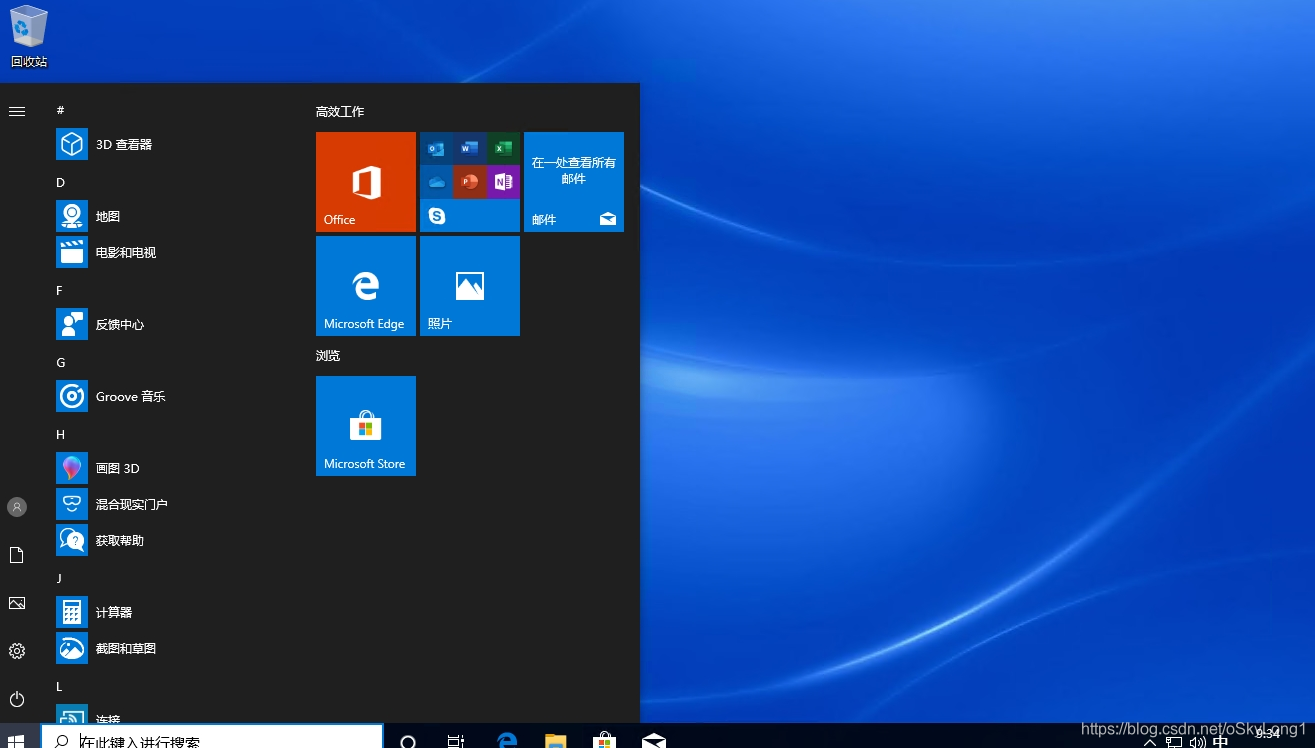Open Pictures from Start sidebar
This screenshot has width=1315, height=748.
click(x=17, y=603)
